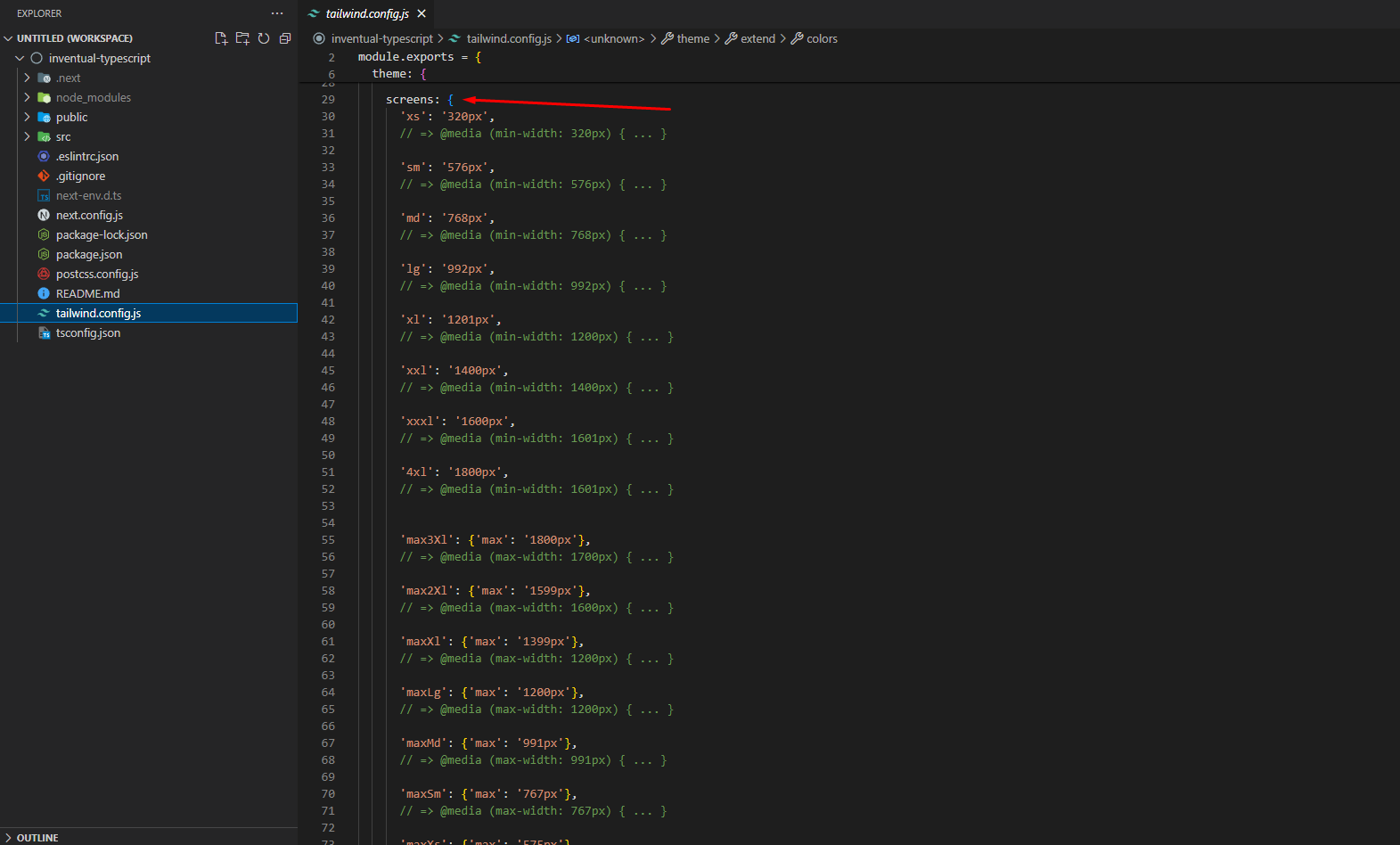
Task: Open next.config.js file
Action: pos(89,215)
